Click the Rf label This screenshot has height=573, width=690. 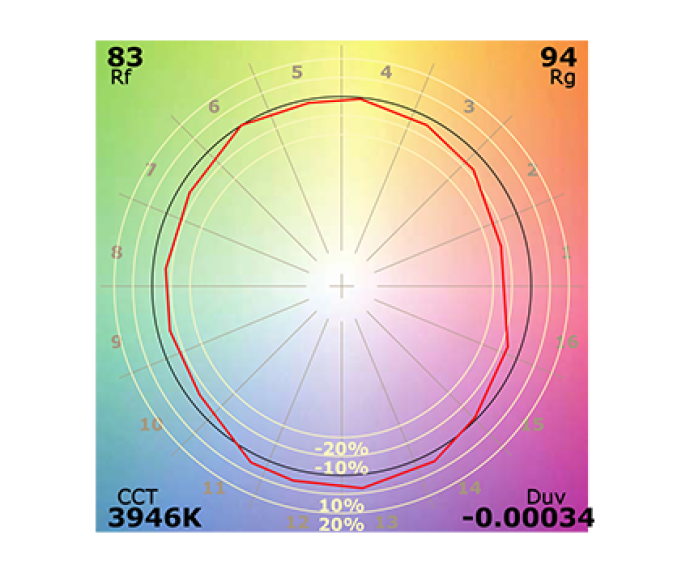121,77
